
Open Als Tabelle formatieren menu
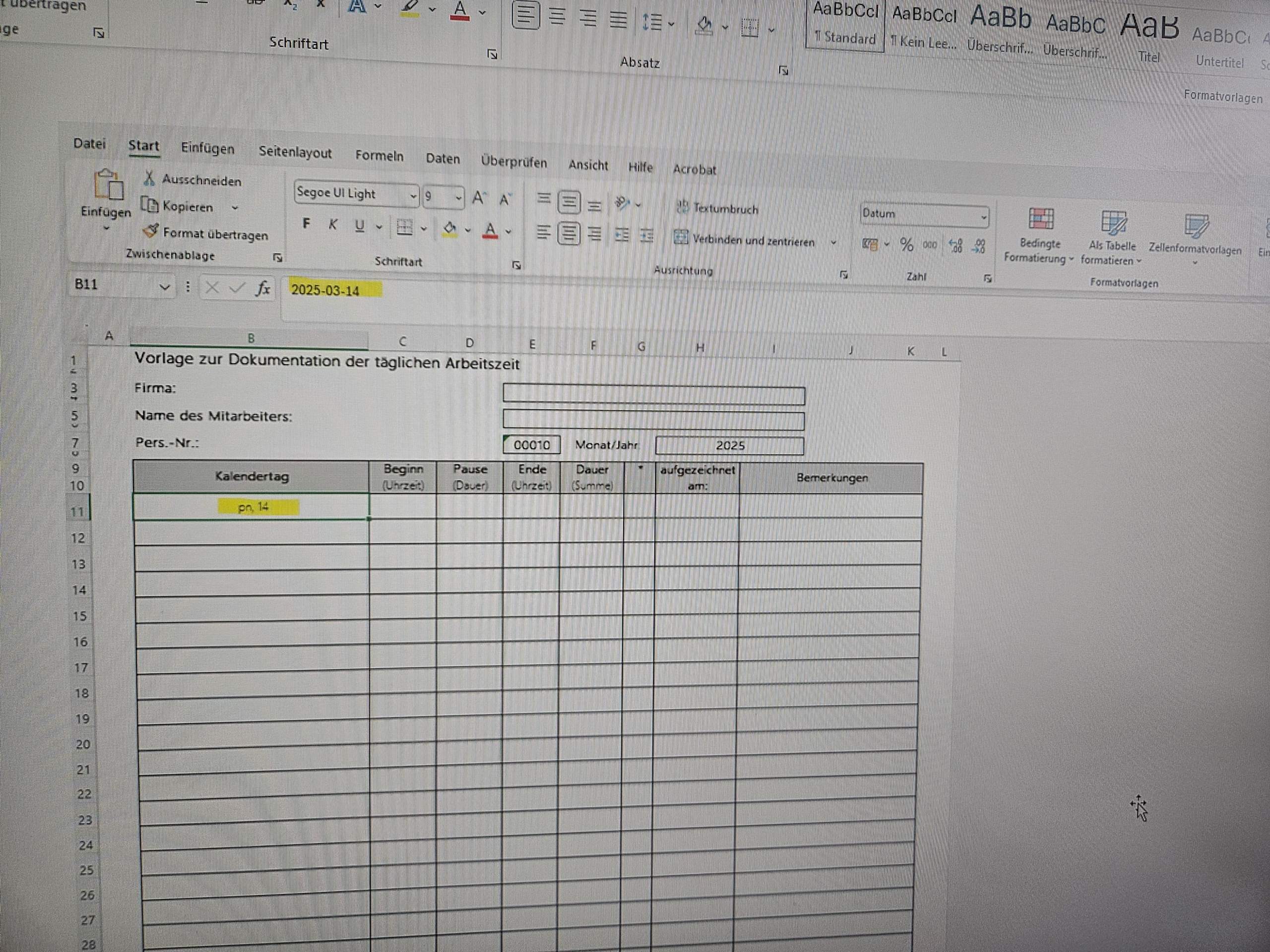pos(1112,238)
